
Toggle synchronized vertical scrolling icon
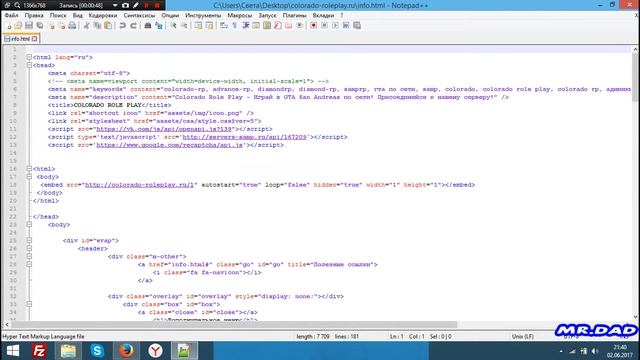(x=198, y=26)
